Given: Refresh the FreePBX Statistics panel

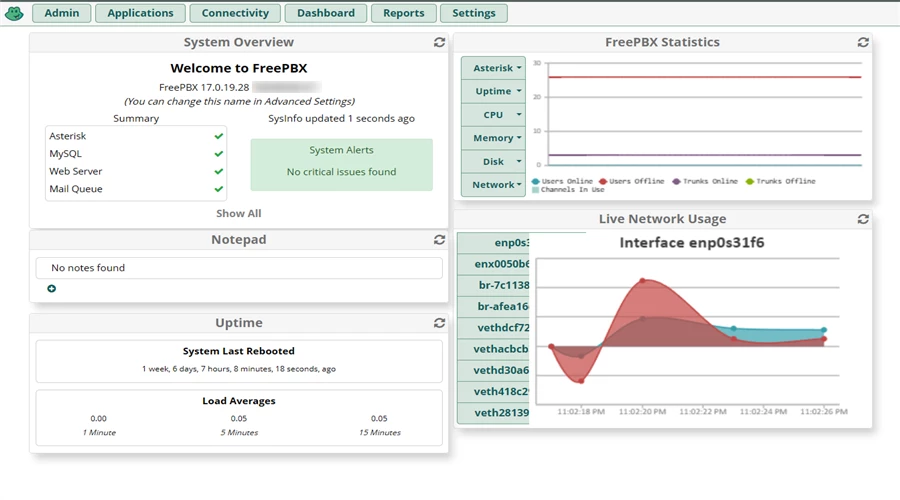Looking at the screenshot, I should (x=863, y=42).
